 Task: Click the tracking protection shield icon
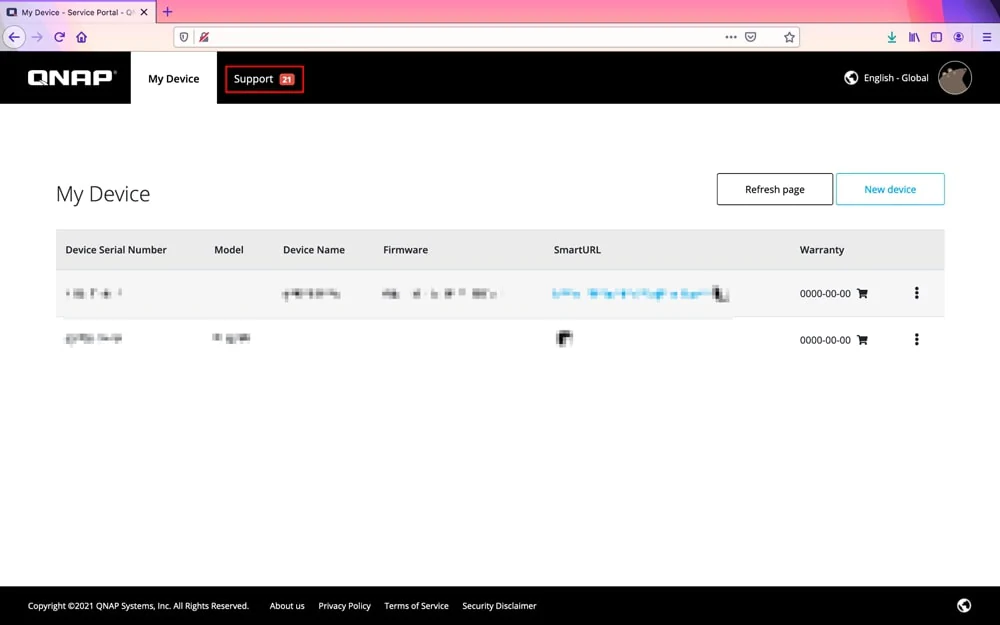tap(184, 37)
